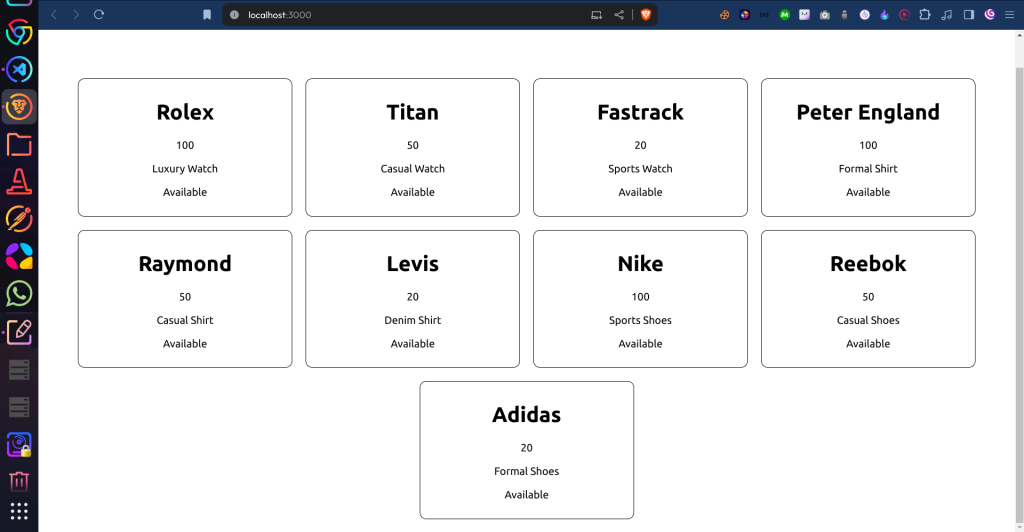Open the Brave Shields lion icon

pos(646,14)
